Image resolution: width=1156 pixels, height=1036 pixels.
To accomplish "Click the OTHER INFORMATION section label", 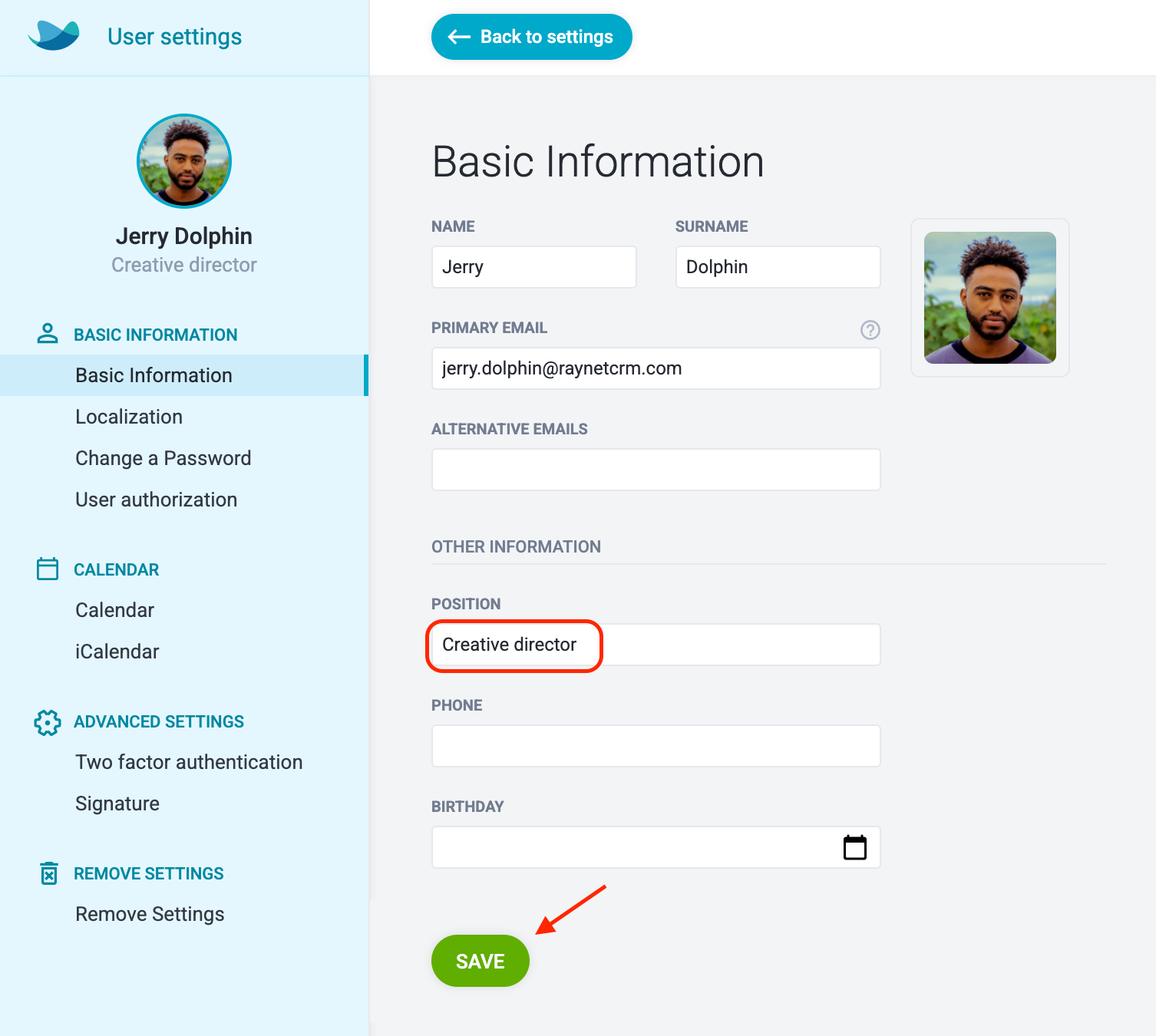I will [x=516, y=546].
